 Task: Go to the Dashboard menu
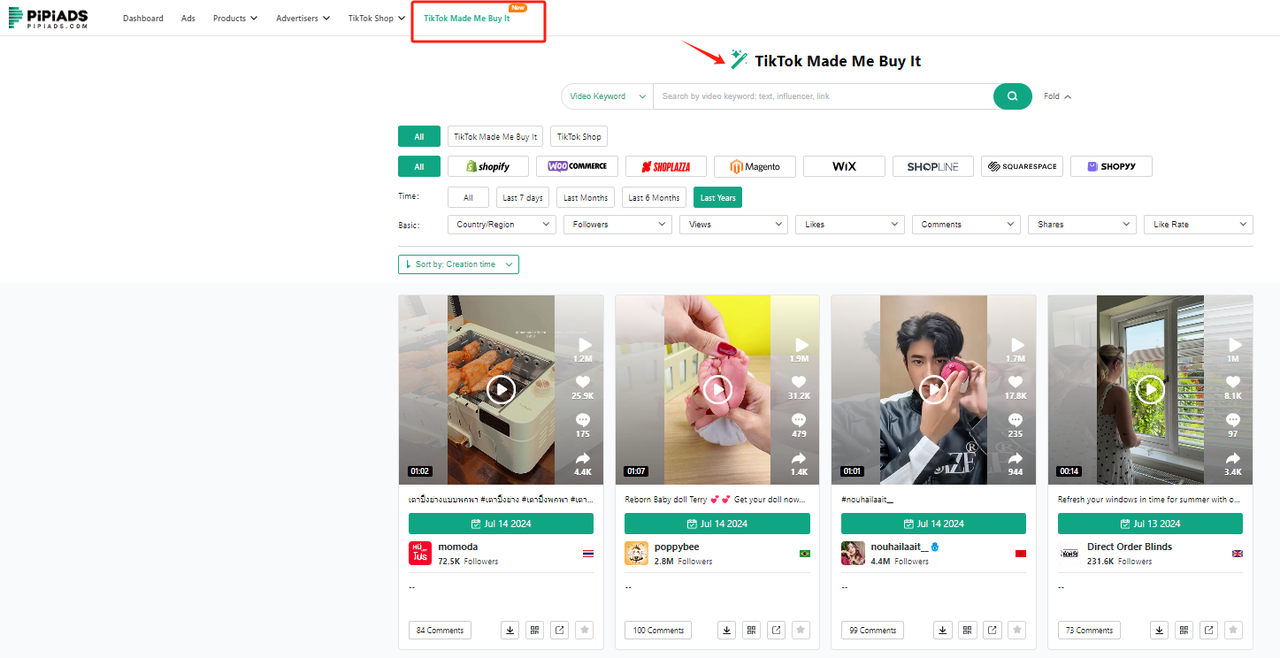click(143, 18)
